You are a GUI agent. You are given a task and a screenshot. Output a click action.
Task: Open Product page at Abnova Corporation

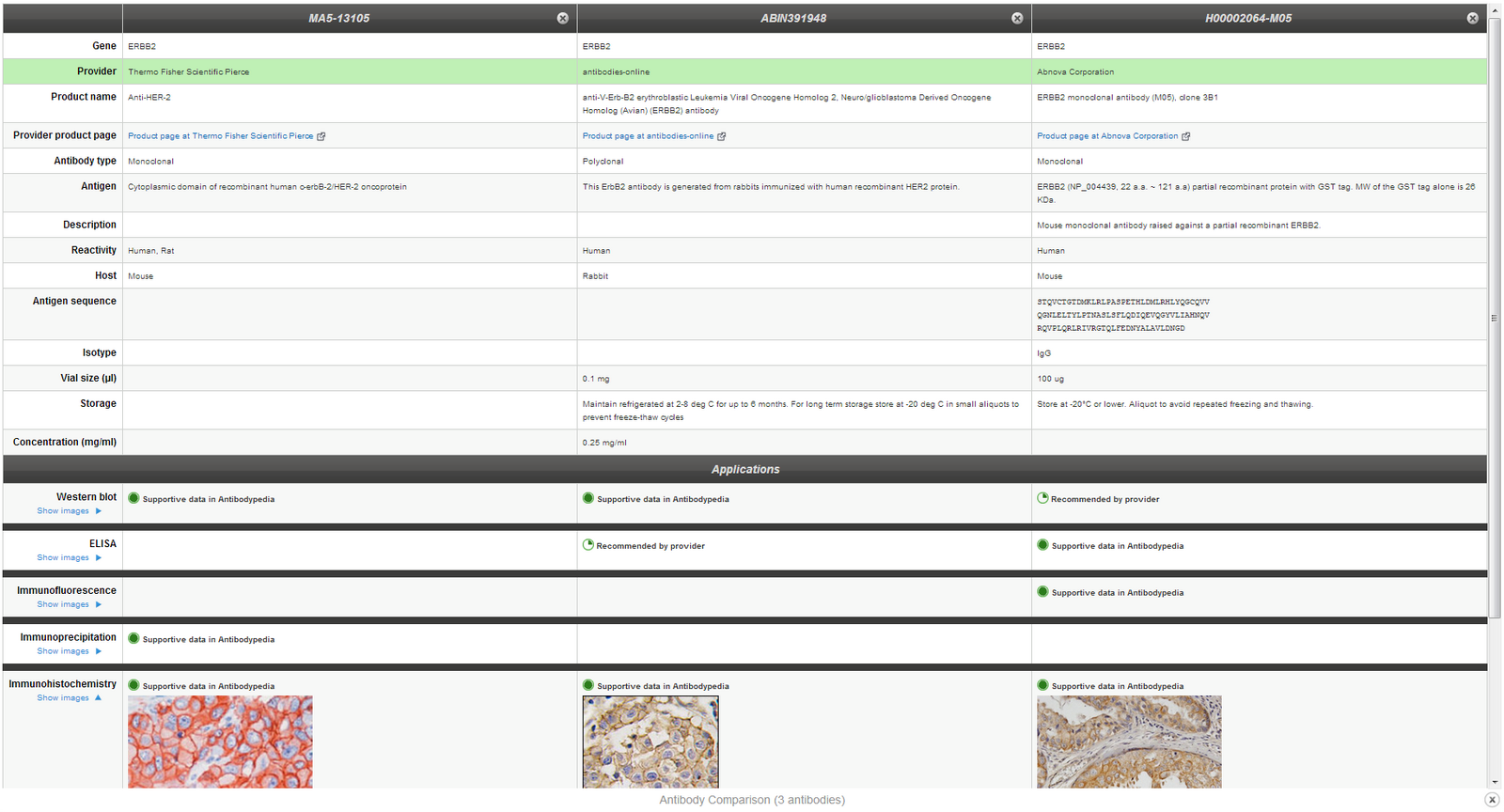[1106, 136]
